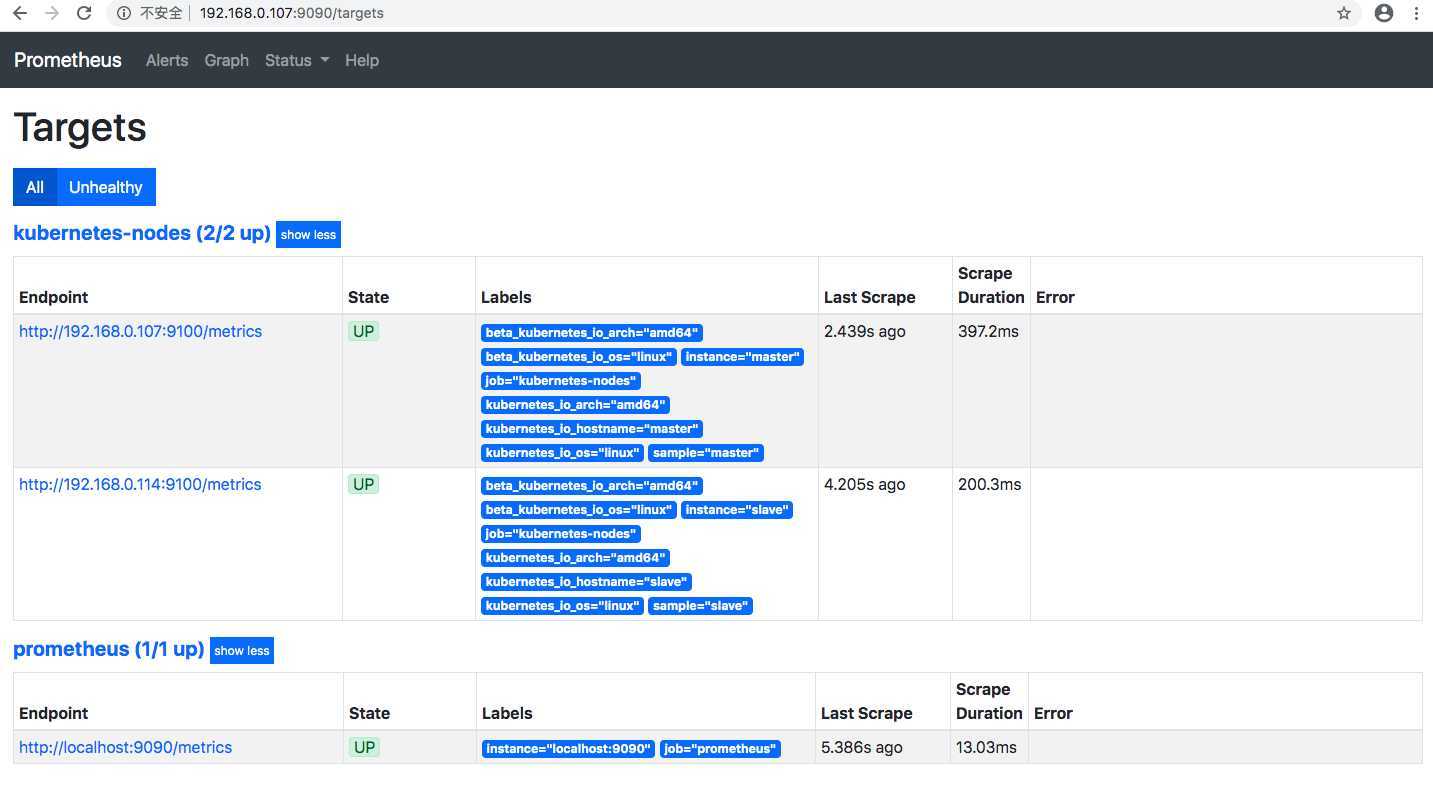Click the 5.386s ago last scrape value
This screenshot has height=787, width=1433.
click(862, 747)
